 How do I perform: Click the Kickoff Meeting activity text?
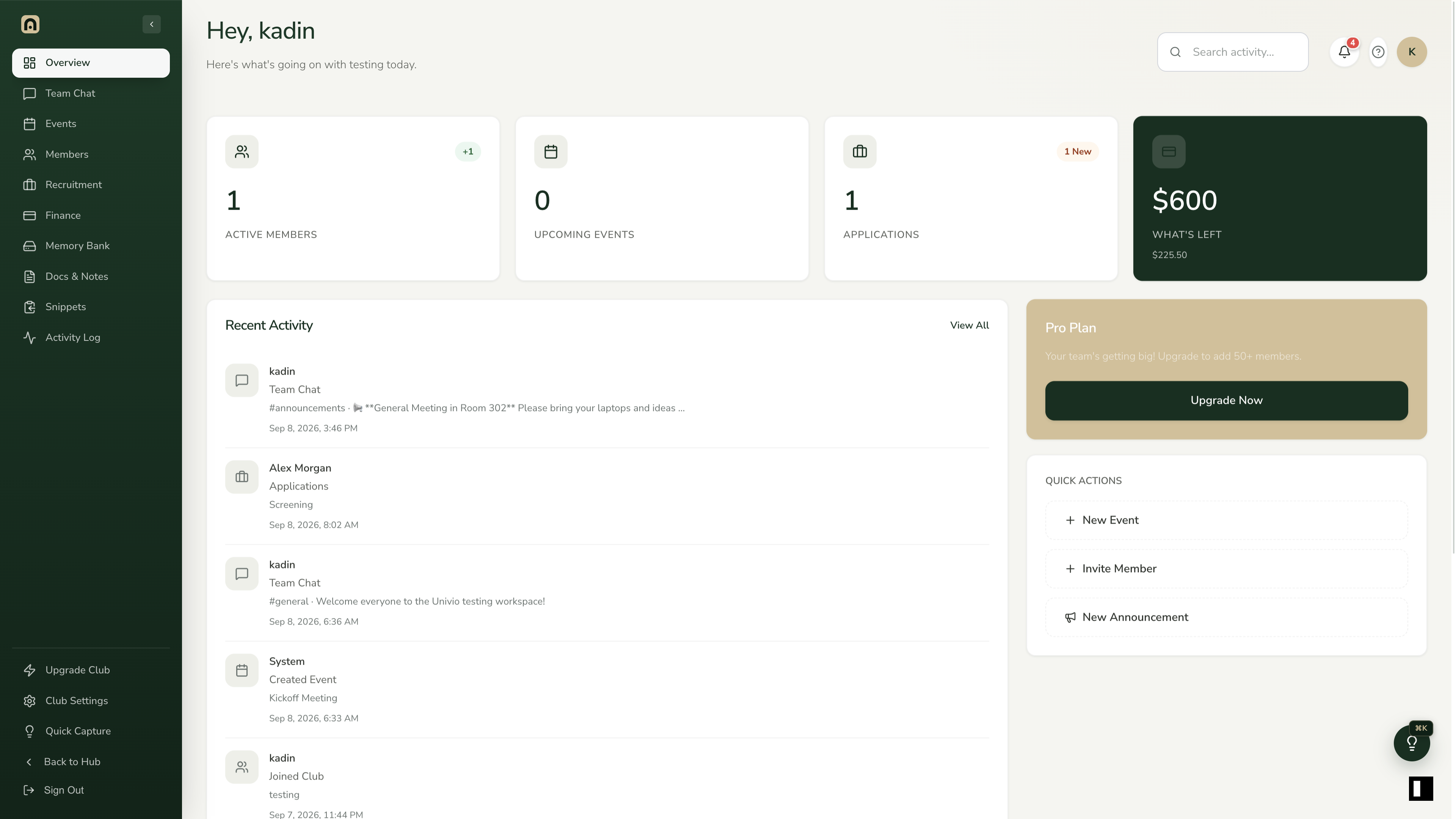[303, 698]
